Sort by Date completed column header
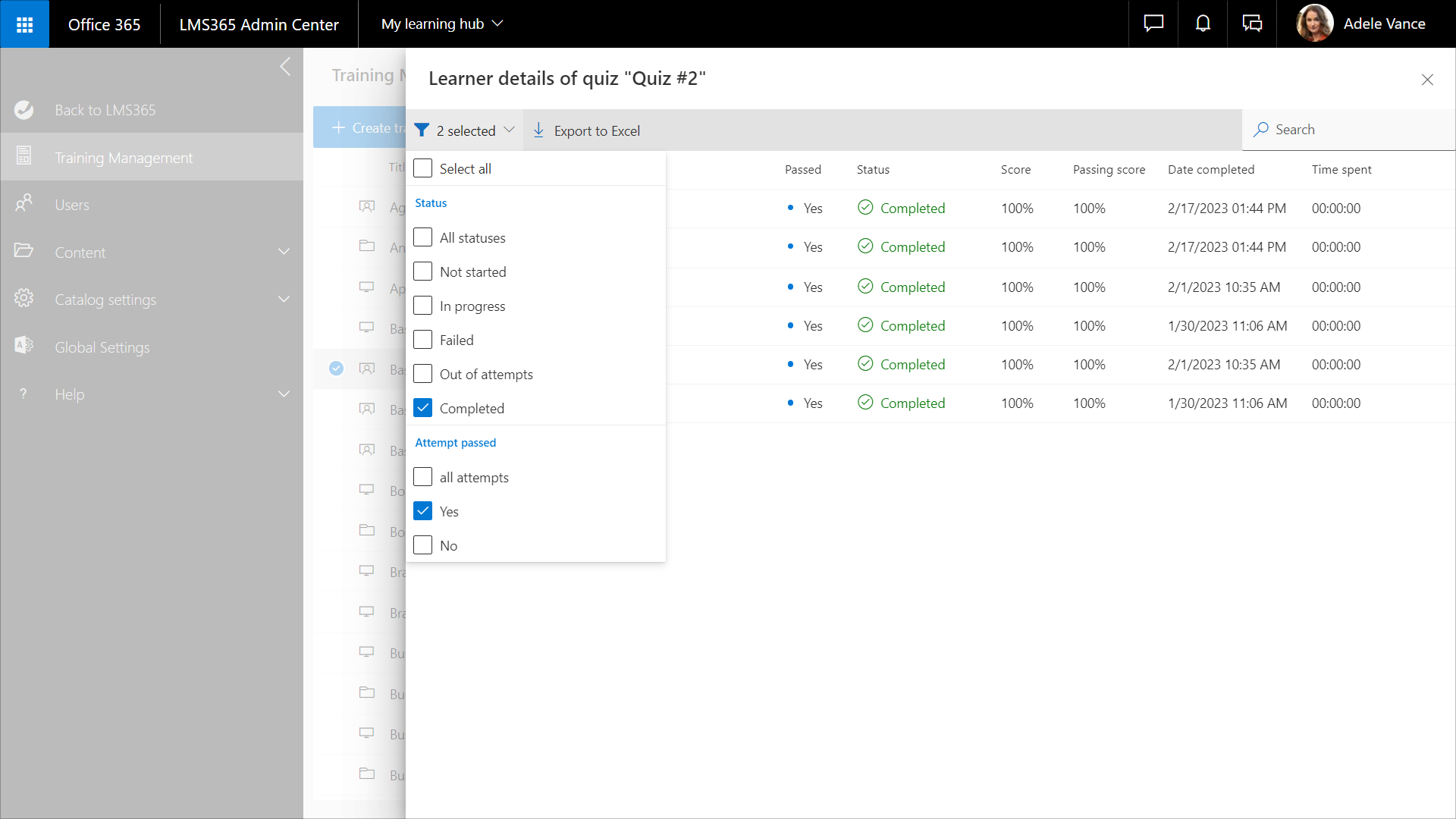This screenshot has height=819, width=1456. click(1211, 170)
